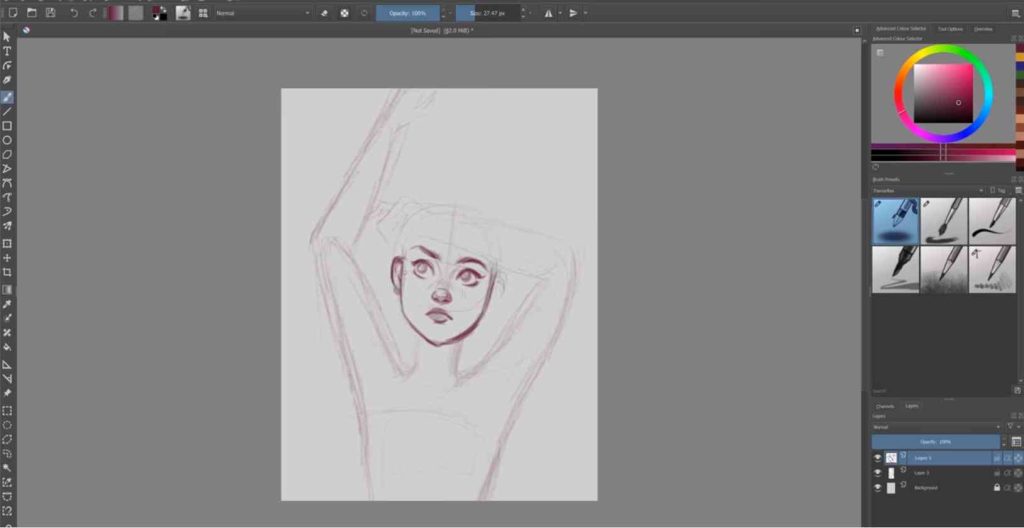Select the Bezier Curve tool
1024x528 pixels.
point(7,183)
